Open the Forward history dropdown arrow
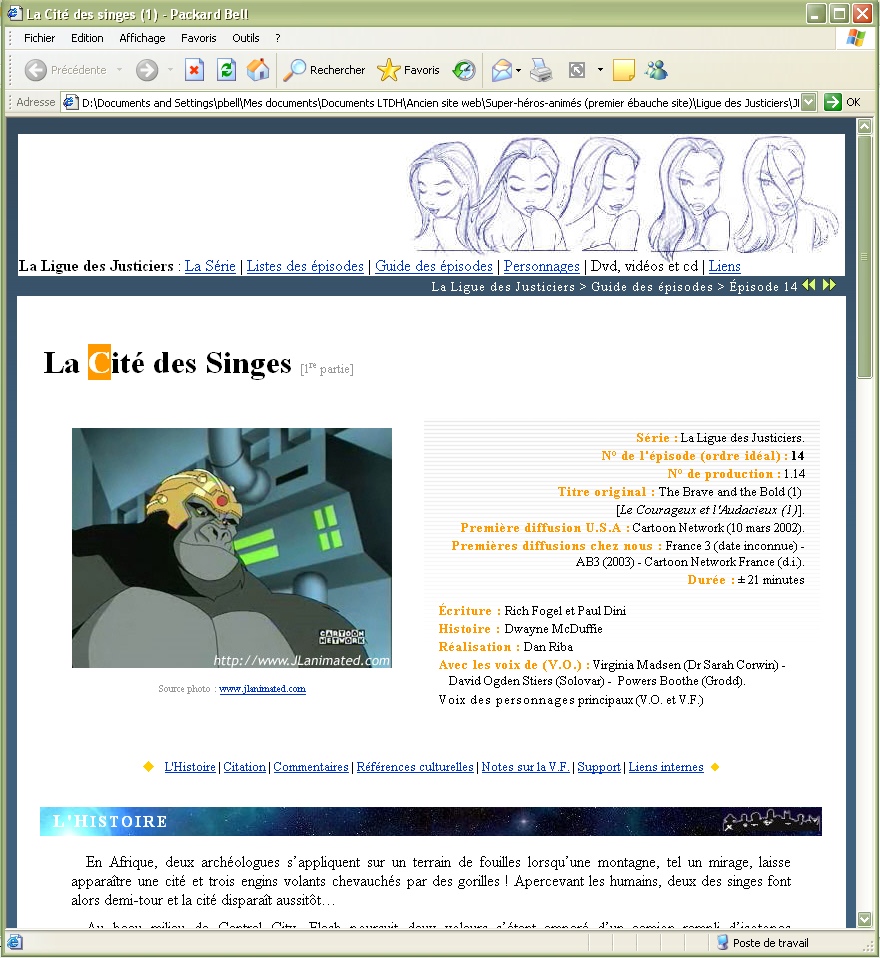Screen dimensions: 880x958 170,70
